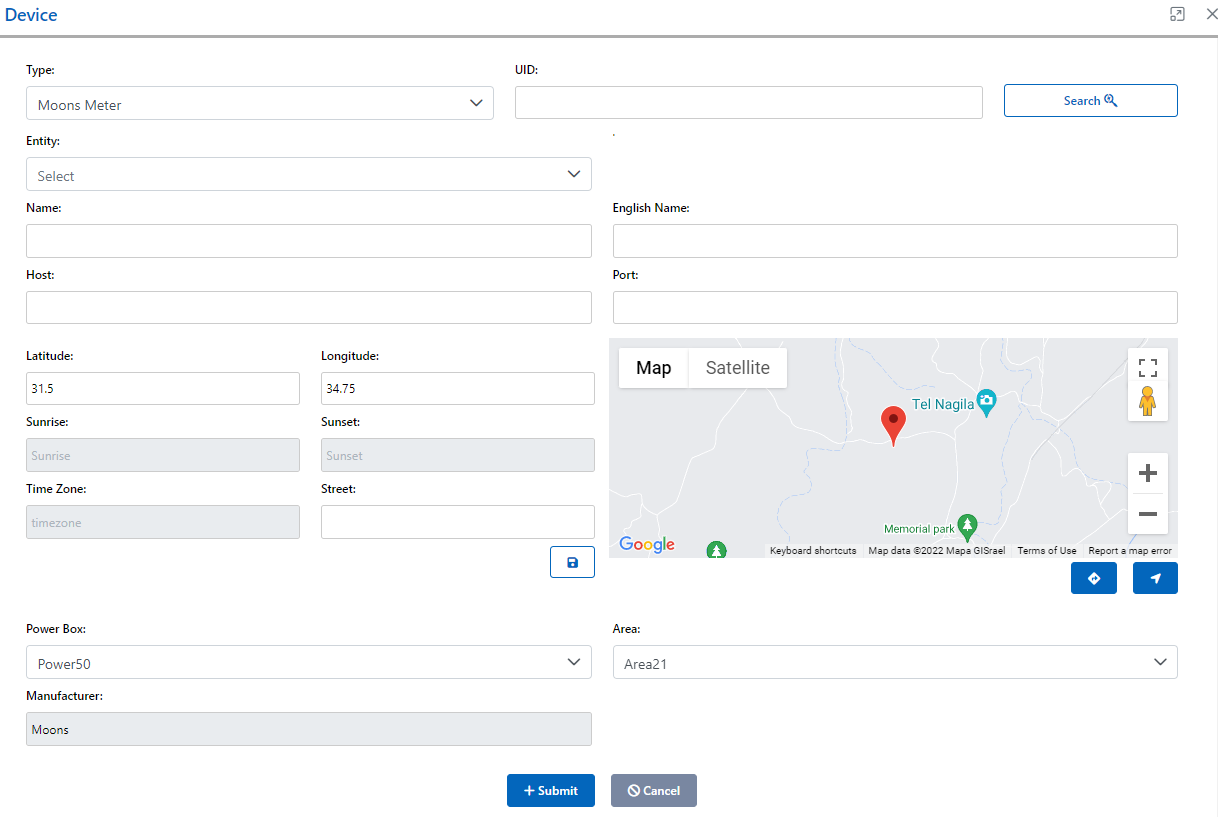
Task: Click into the UID input field
Action: pos(748,103)
